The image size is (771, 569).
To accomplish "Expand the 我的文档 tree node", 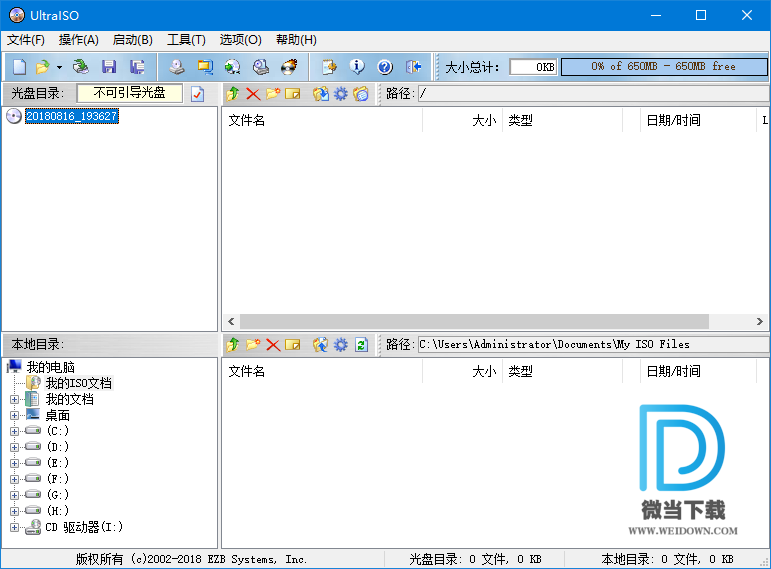I will (x=14, y=399).
